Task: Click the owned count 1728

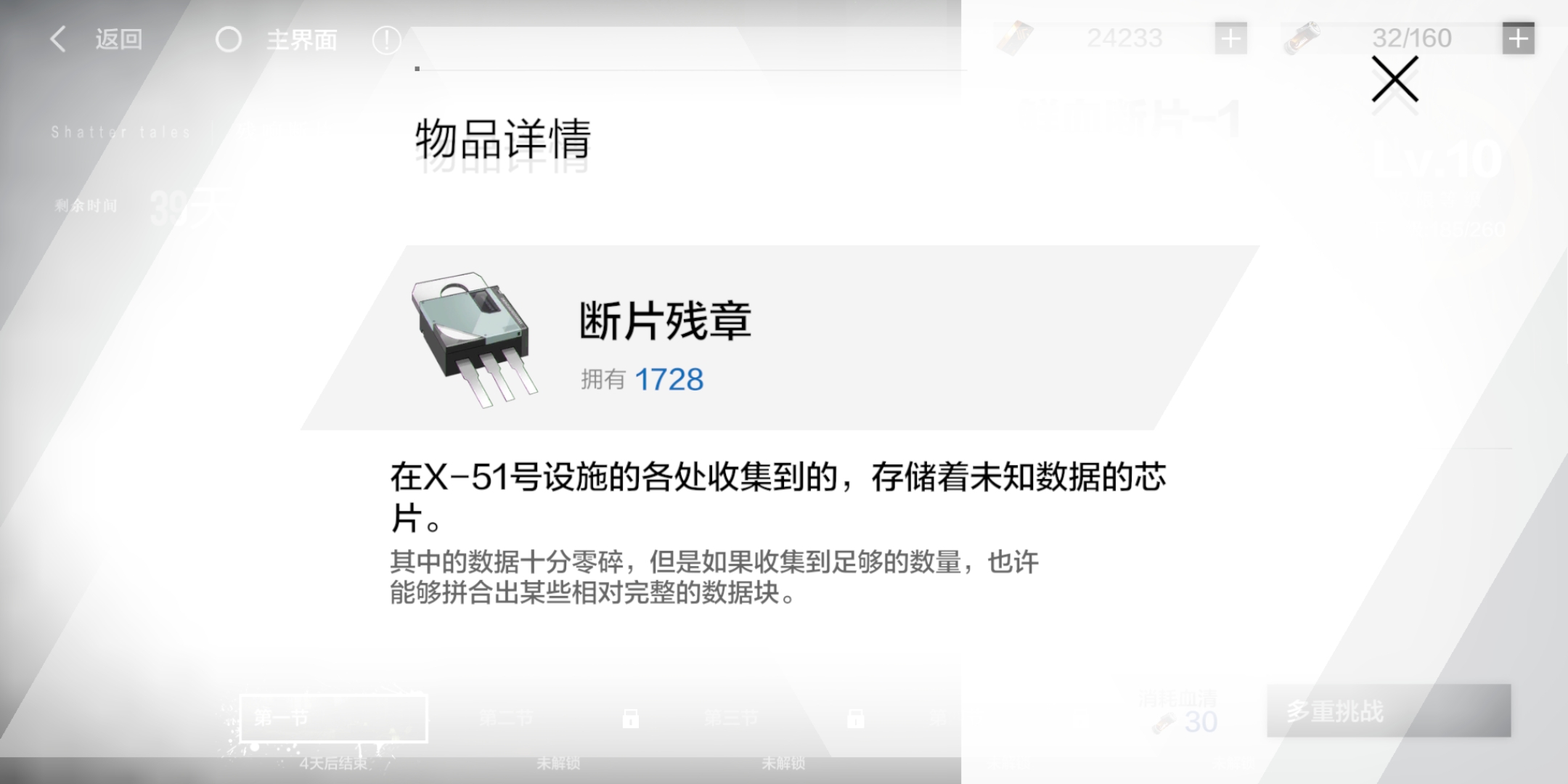Action: click(669, 380)
